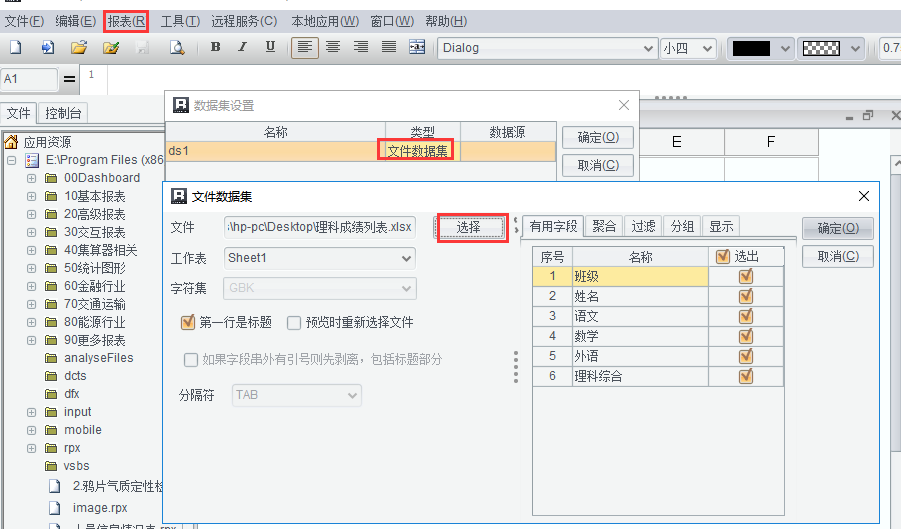Click the vsbs folder icon
Screen dimensions: 901x529
51,466
